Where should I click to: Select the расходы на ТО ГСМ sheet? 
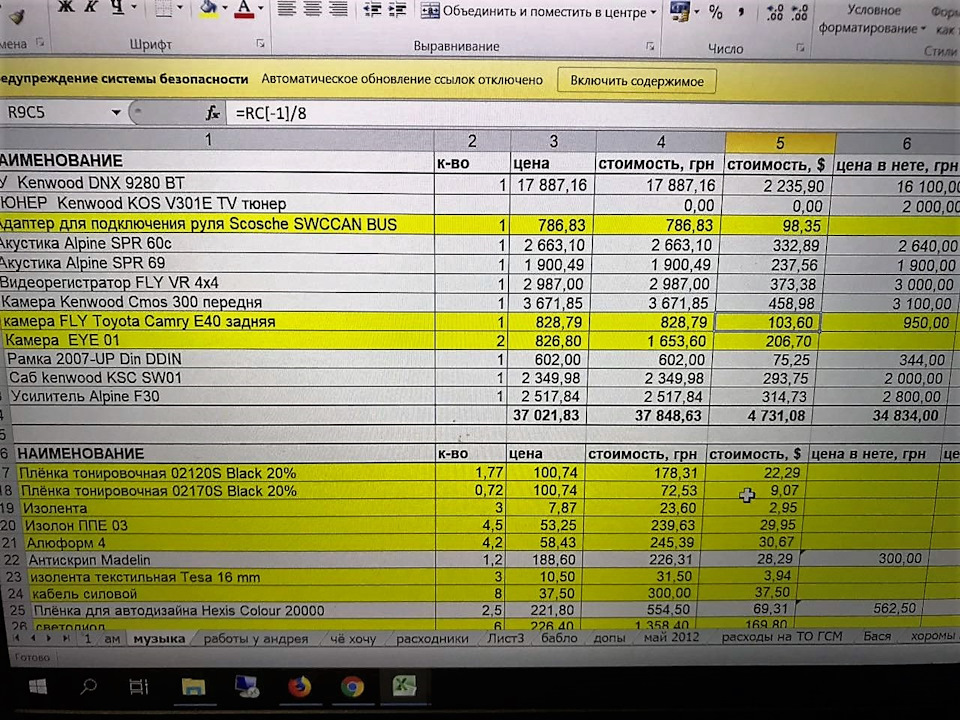click(782, 637)
